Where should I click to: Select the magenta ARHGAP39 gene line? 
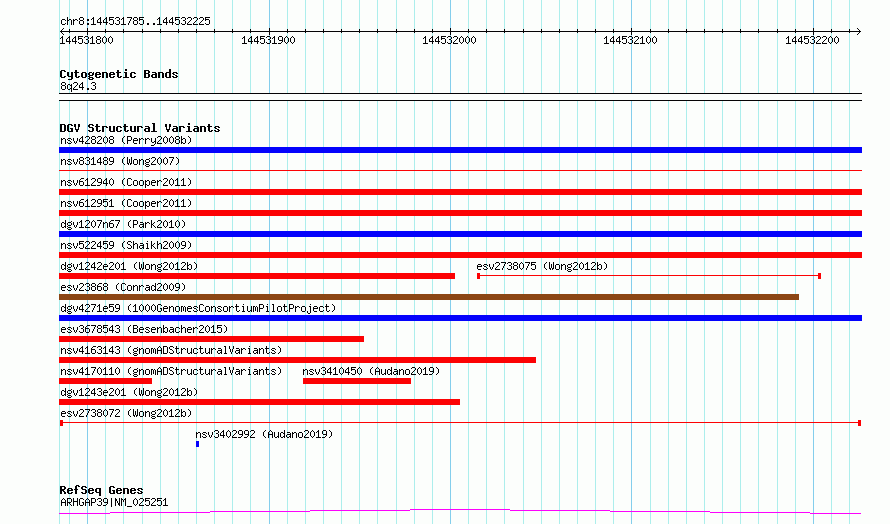[460, 512]
